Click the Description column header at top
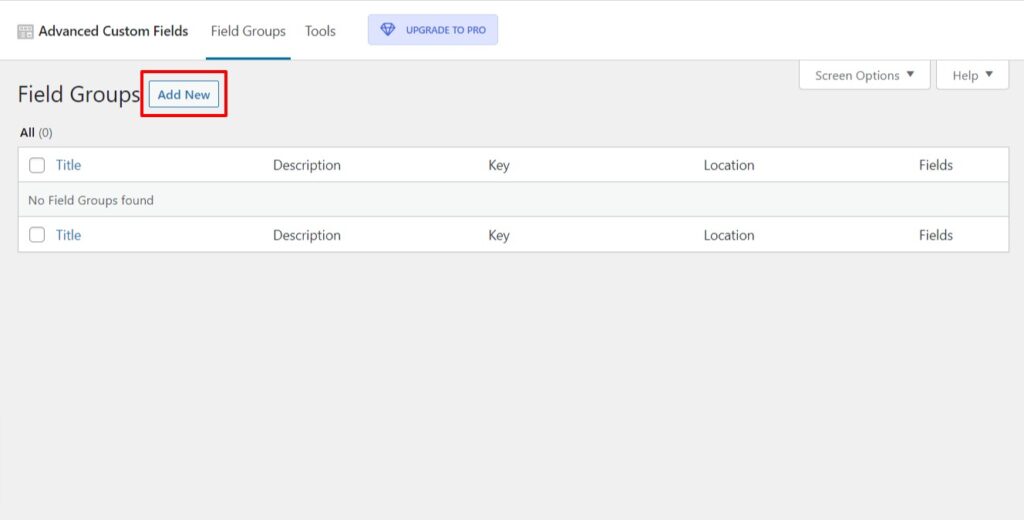This screenshot has width=1024, height=520. click(307, 165)
